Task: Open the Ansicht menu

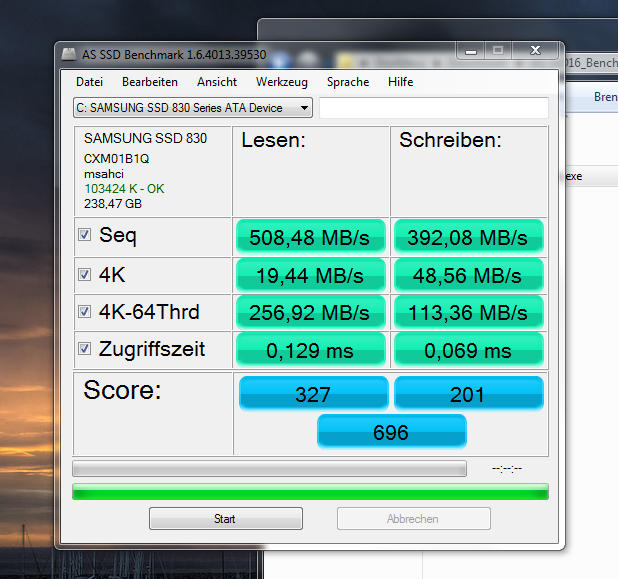Action: click(217, 82)
